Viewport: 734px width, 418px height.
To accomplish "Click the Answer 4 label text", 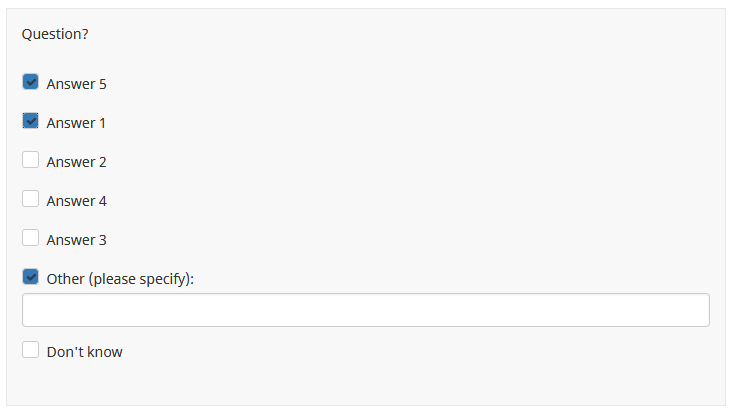I will (76, 201).
